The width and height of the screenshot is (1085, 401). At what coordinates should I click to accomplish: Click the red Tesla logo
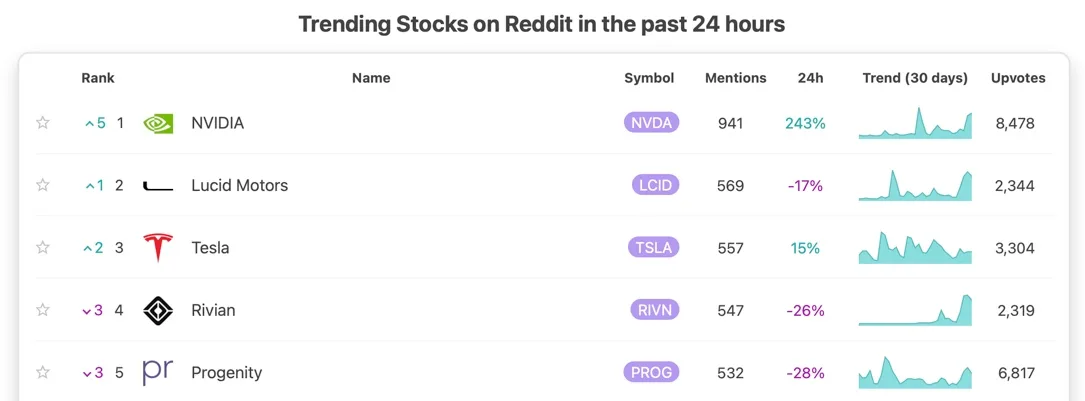(158, 248)
